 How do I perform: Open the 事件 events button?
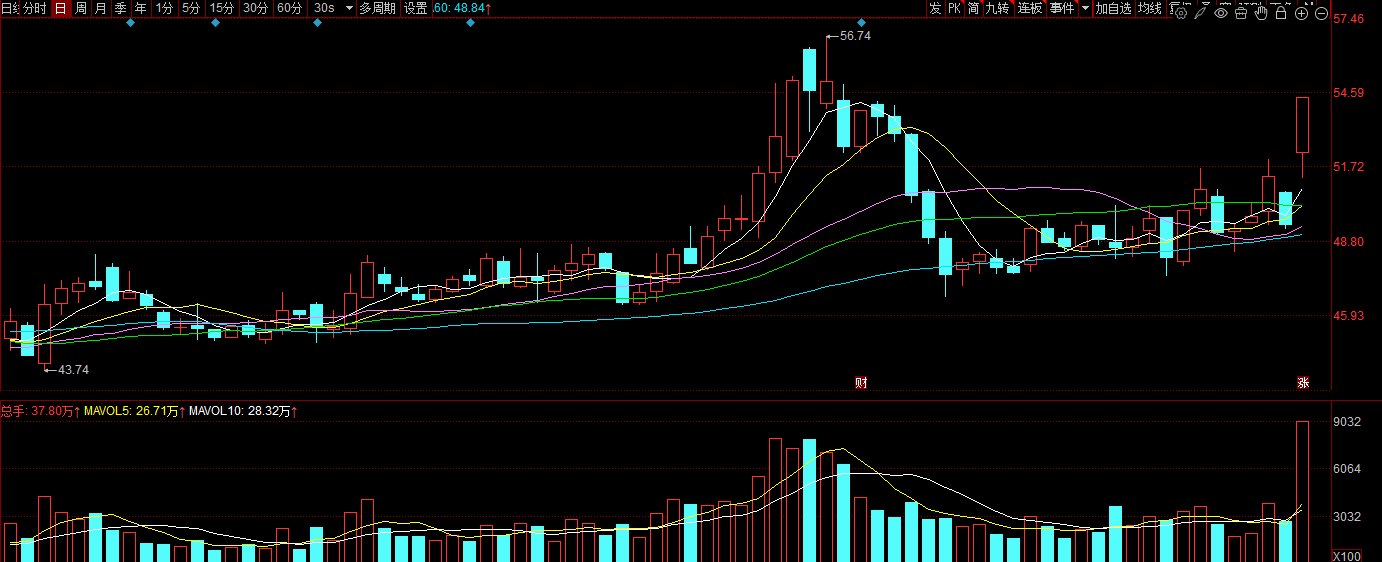[1062, 8]
